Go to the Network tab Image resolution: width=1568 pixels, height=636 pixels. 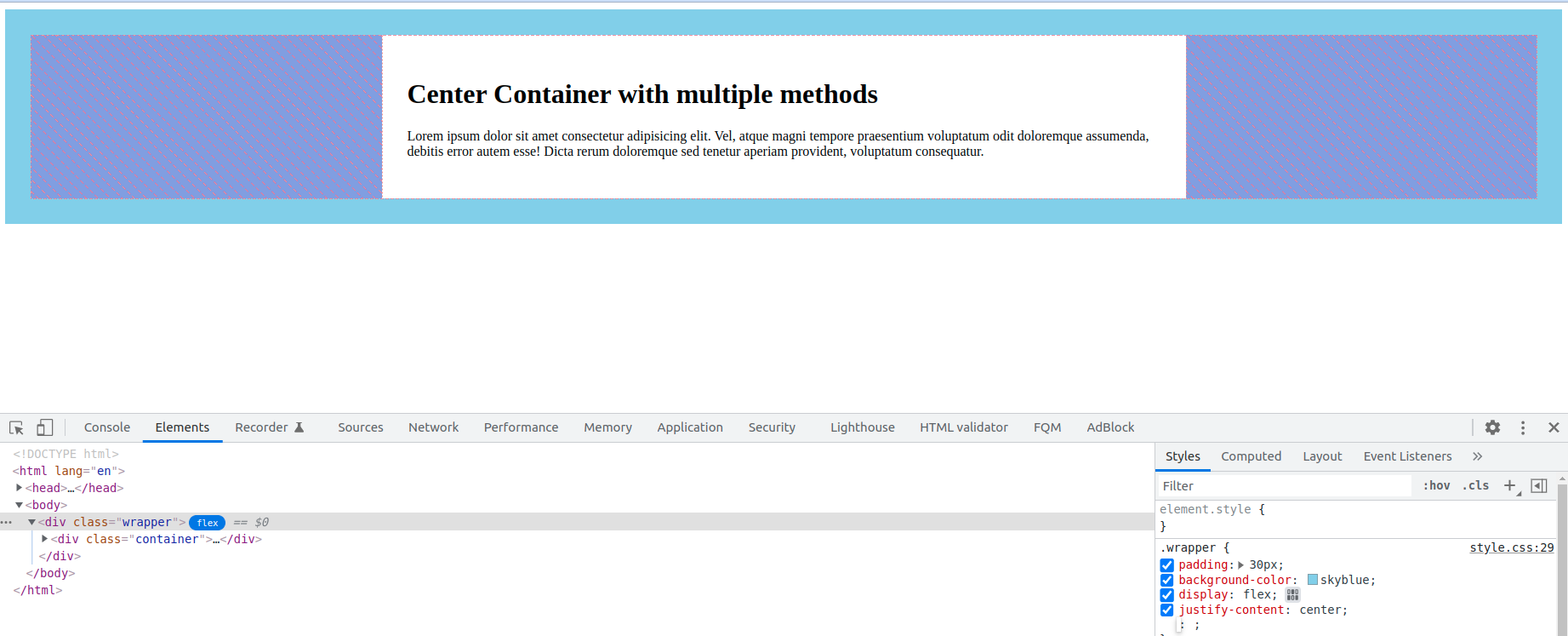click(433, 427)
